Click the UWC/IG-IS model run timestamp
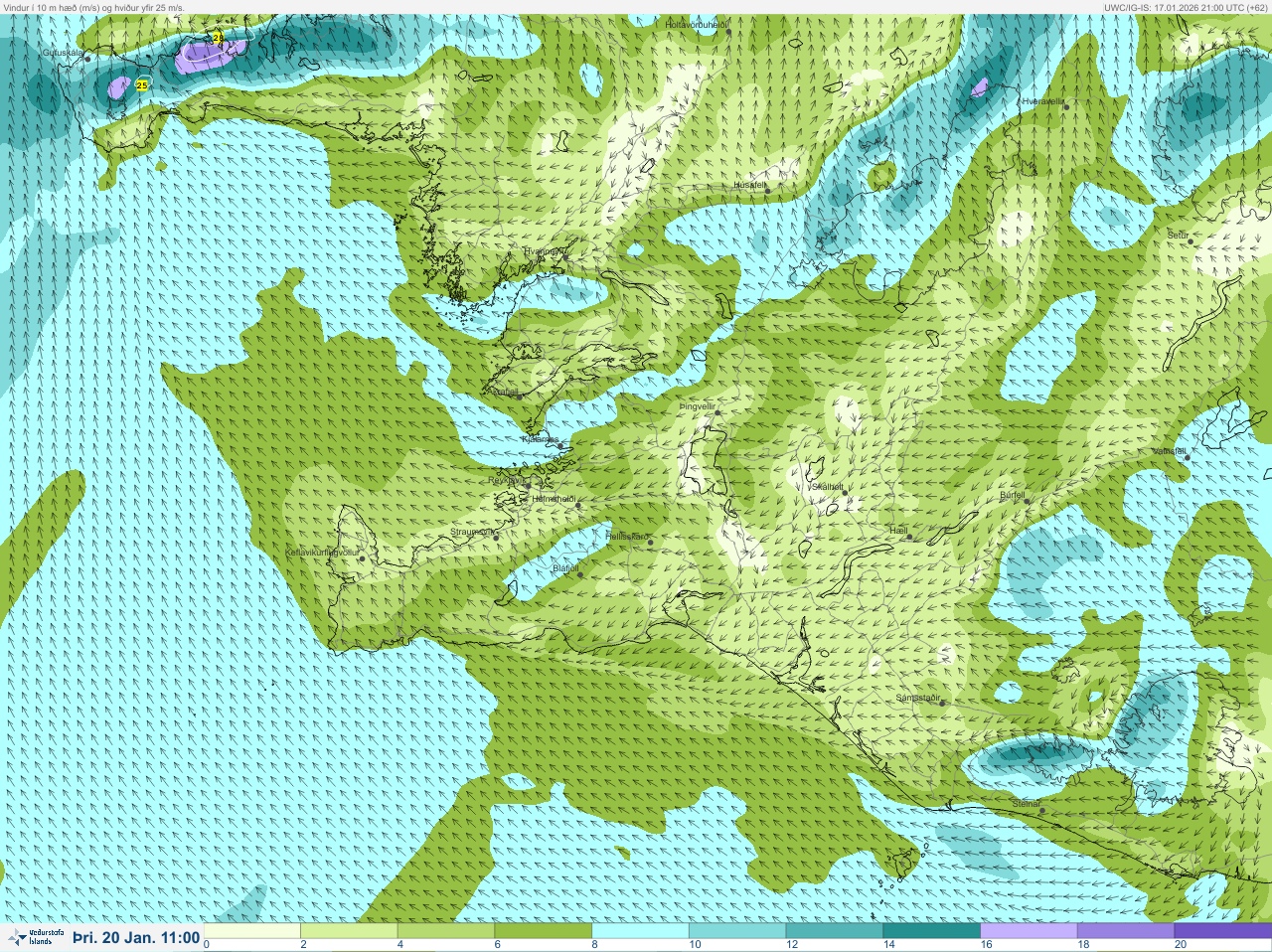The height and width of the screenshot is (952, 1272). click(x=1186, y=7)
